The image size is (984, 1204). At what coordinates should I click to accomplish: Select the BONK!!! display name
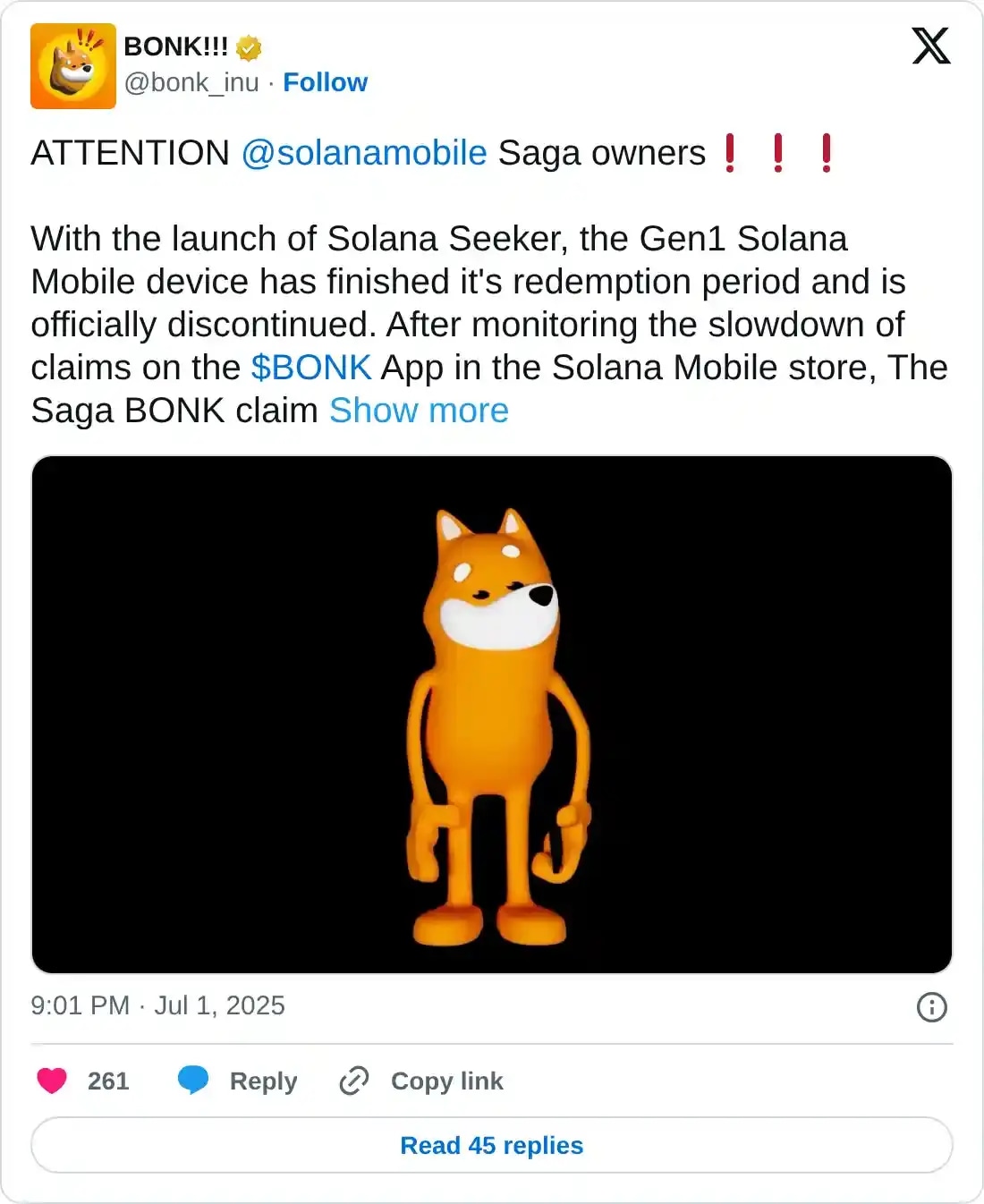click(x=174, y=46)
